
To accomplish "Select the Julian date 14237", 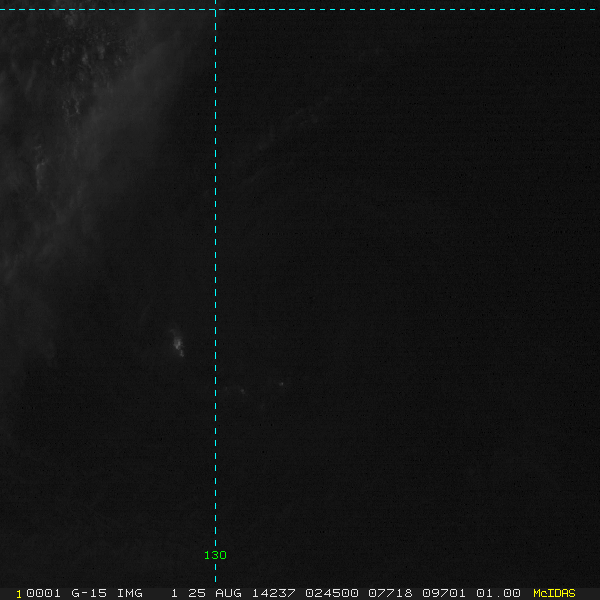I will click(x=274, y=593).
